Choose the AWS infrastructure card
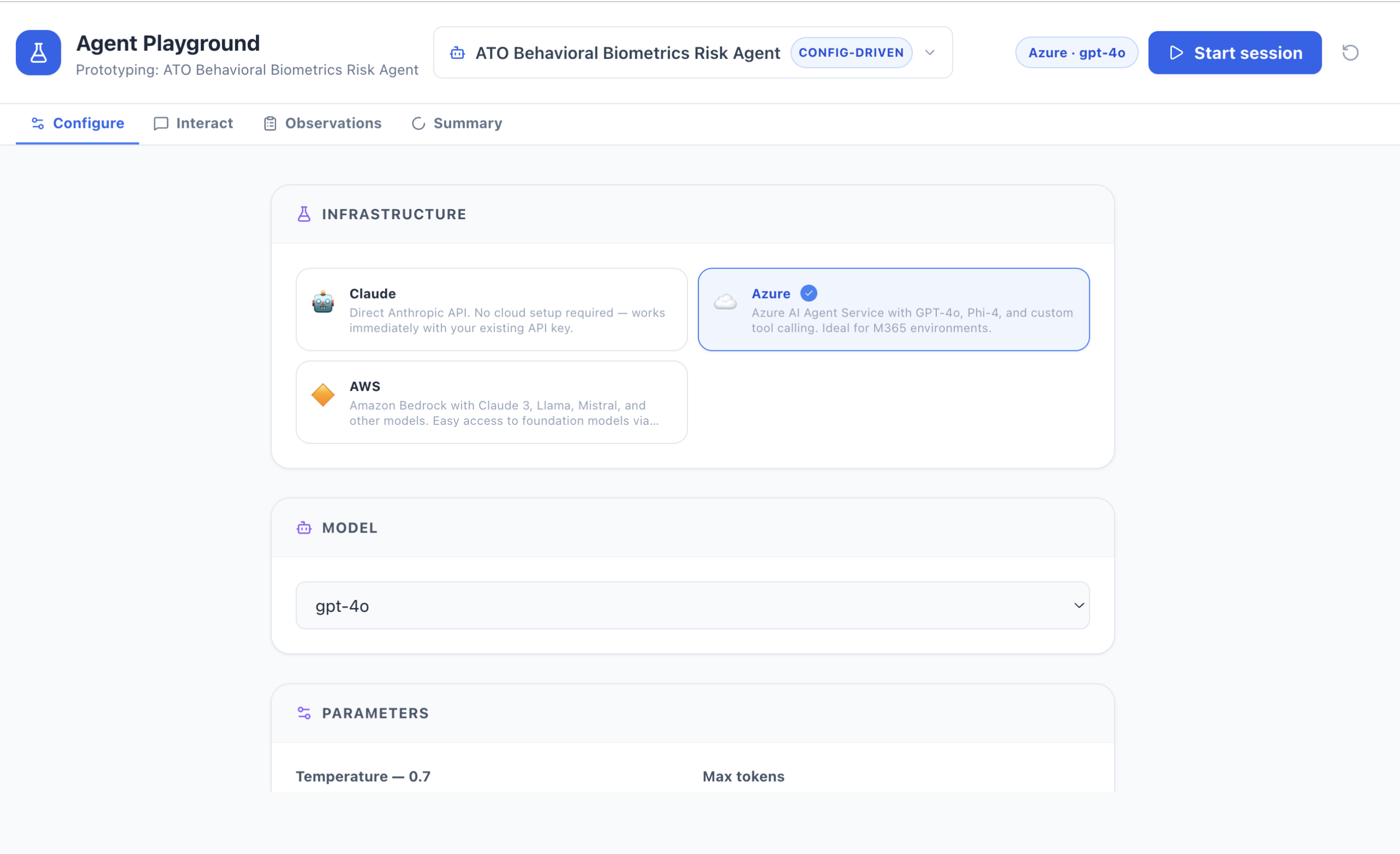The width and height of the screenshot is (1400, 854). 492,402
